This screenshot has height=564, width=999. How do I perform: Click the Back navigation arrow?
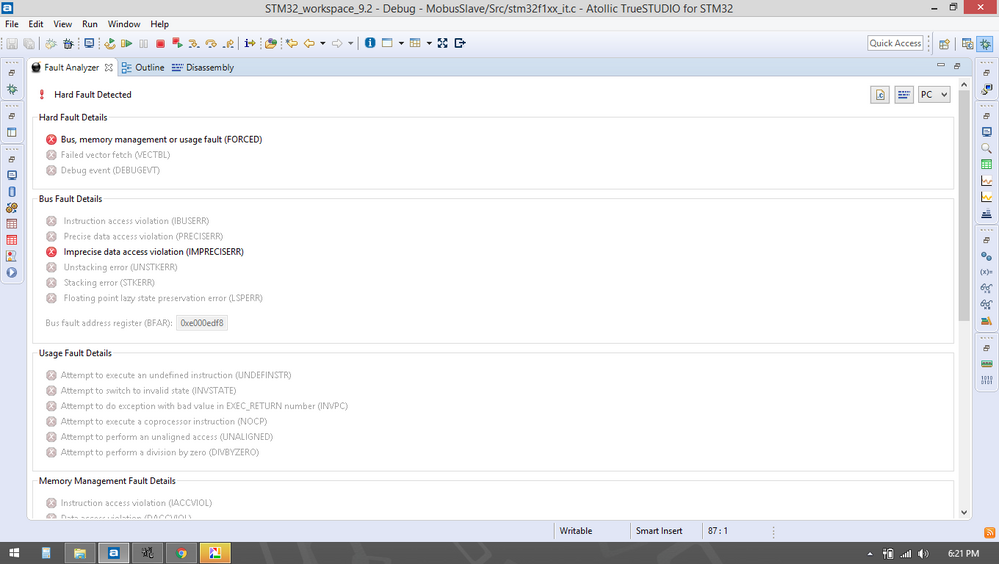pos(309,43)
